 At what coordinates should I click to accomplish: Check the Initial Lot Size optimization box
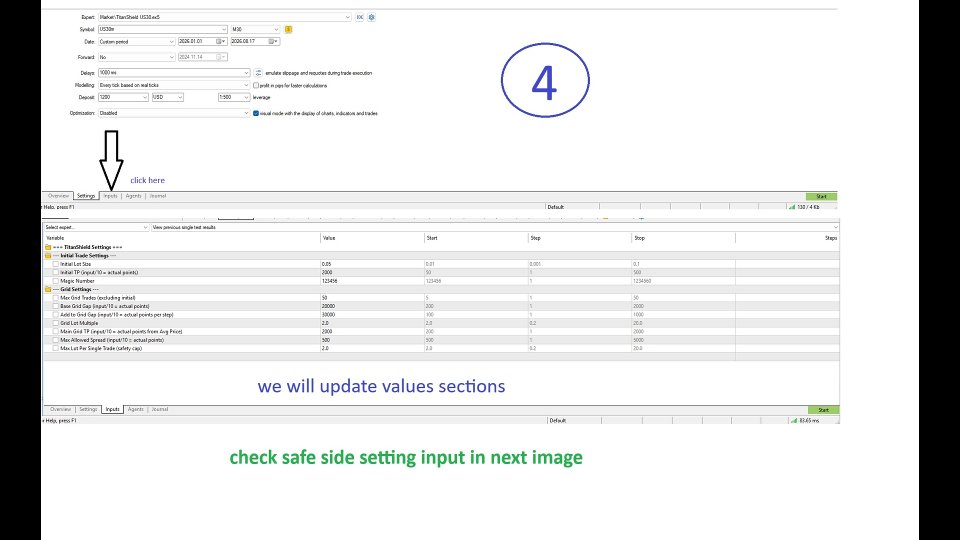(x=56, y=264)
